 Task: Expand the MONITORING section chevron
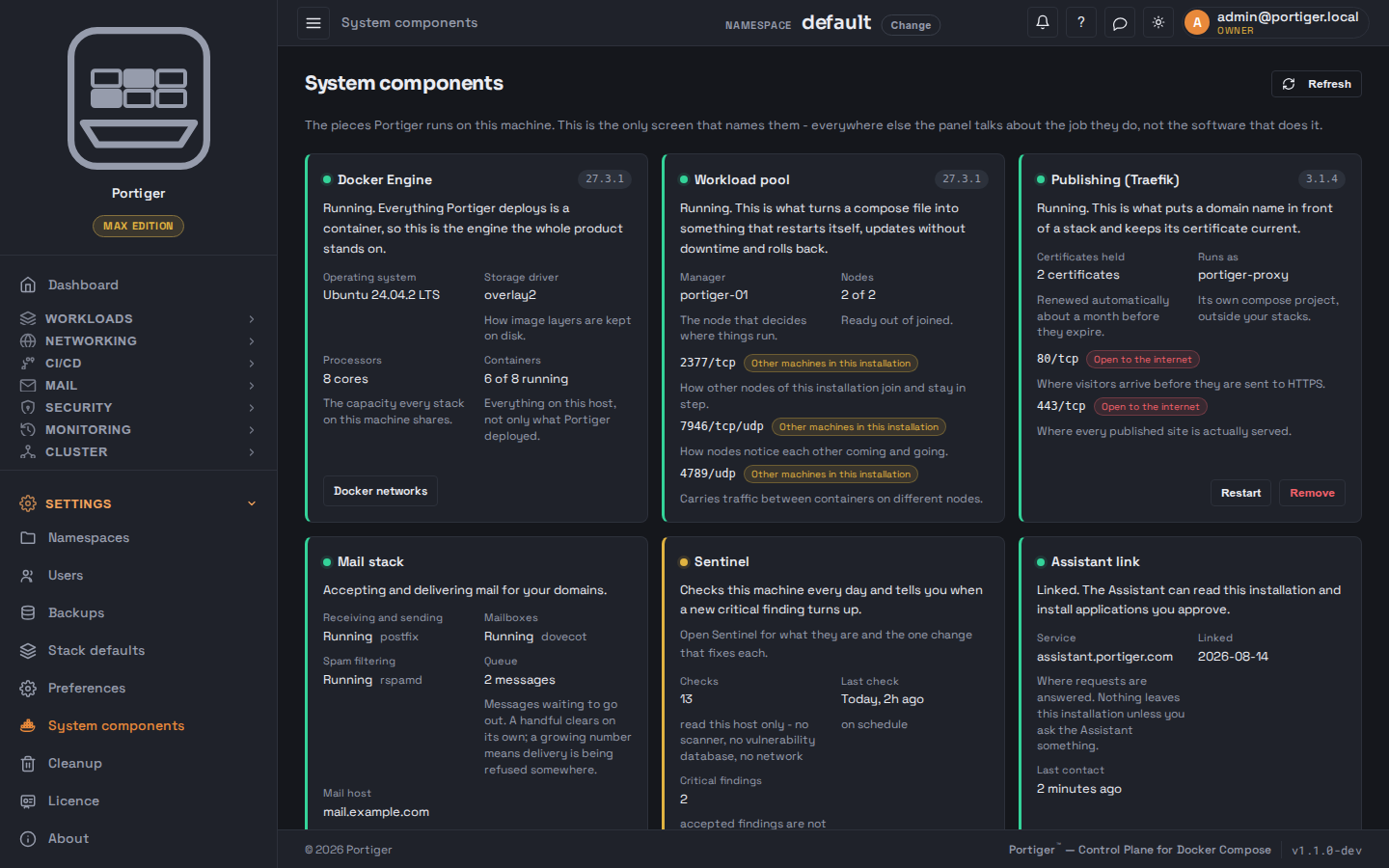(252, 429)
